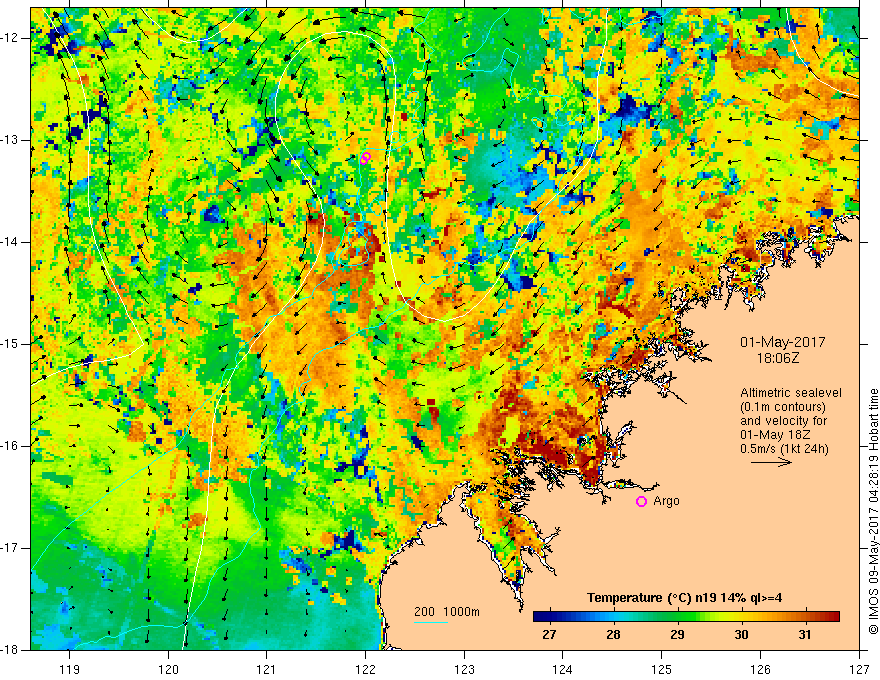The height and width of the screenshot is (680, 880).
Task: Click color bar tick label '30'
Action: [x=741, y=635]
